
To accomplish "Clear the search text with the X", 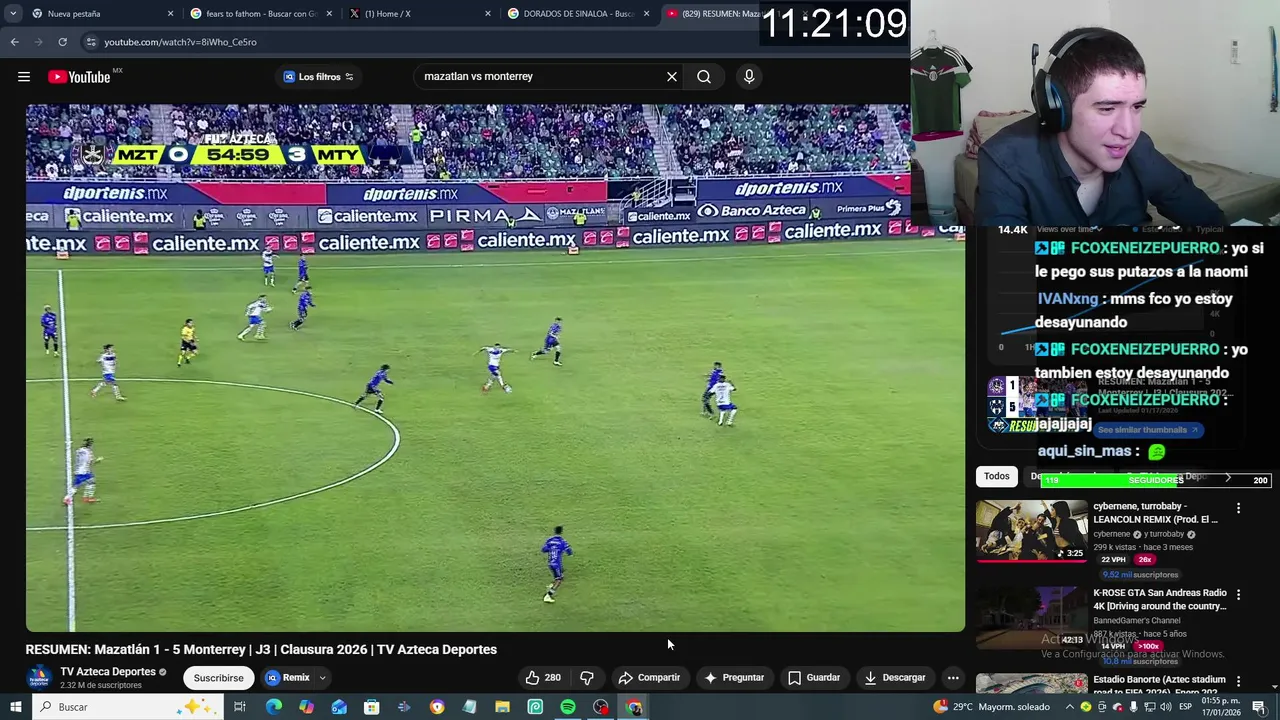I will [672, 76].
